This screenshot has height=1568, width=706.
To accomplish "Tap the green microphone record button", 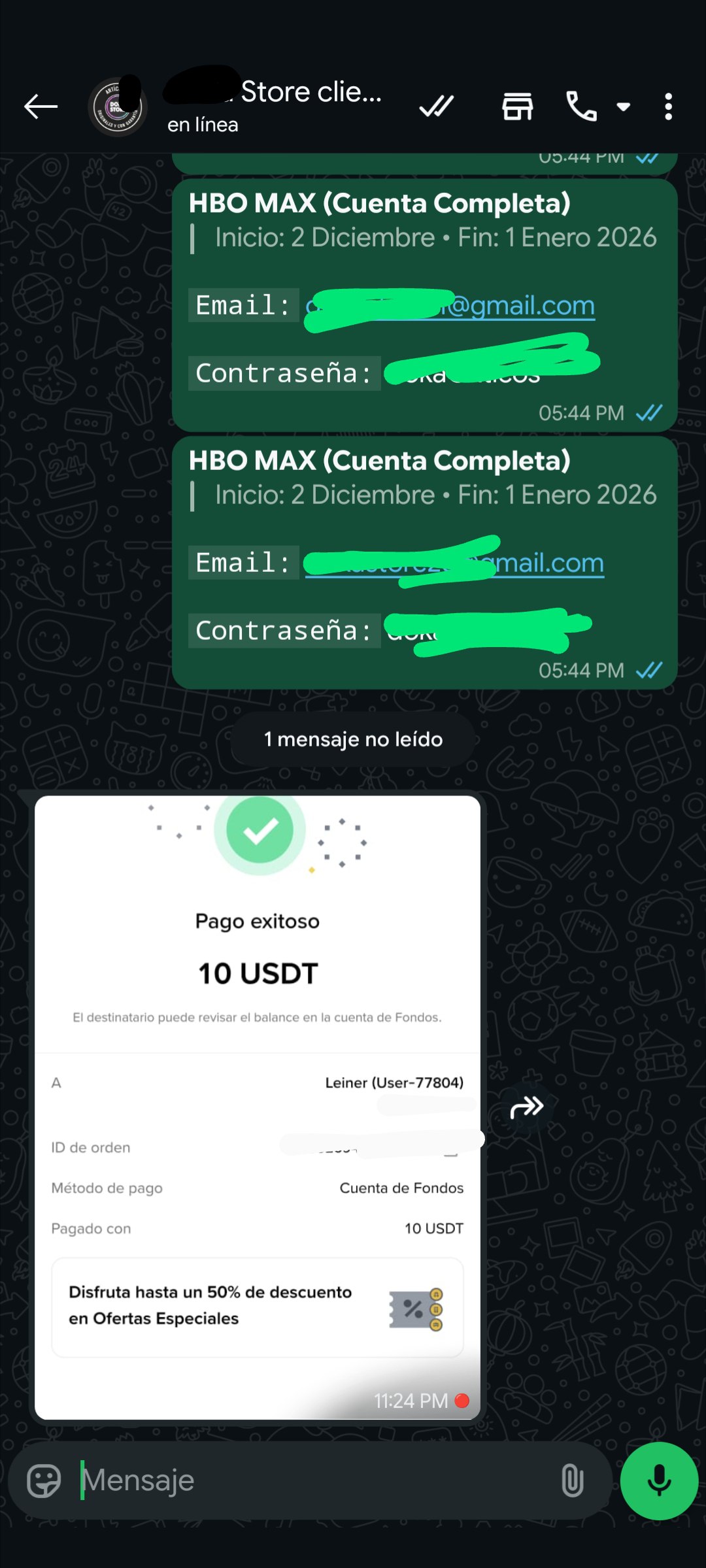I will (659, 1480).
